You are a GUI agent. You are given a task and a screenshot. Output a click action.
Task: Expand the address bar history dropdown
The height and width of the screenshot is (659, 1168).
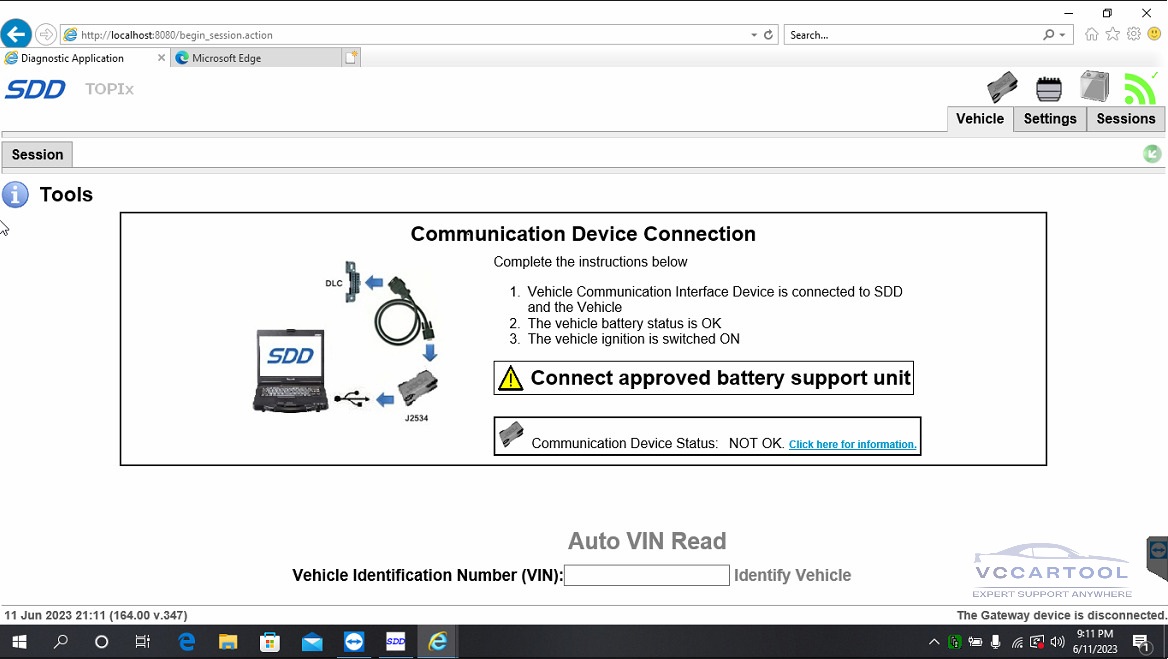[754, 35]
